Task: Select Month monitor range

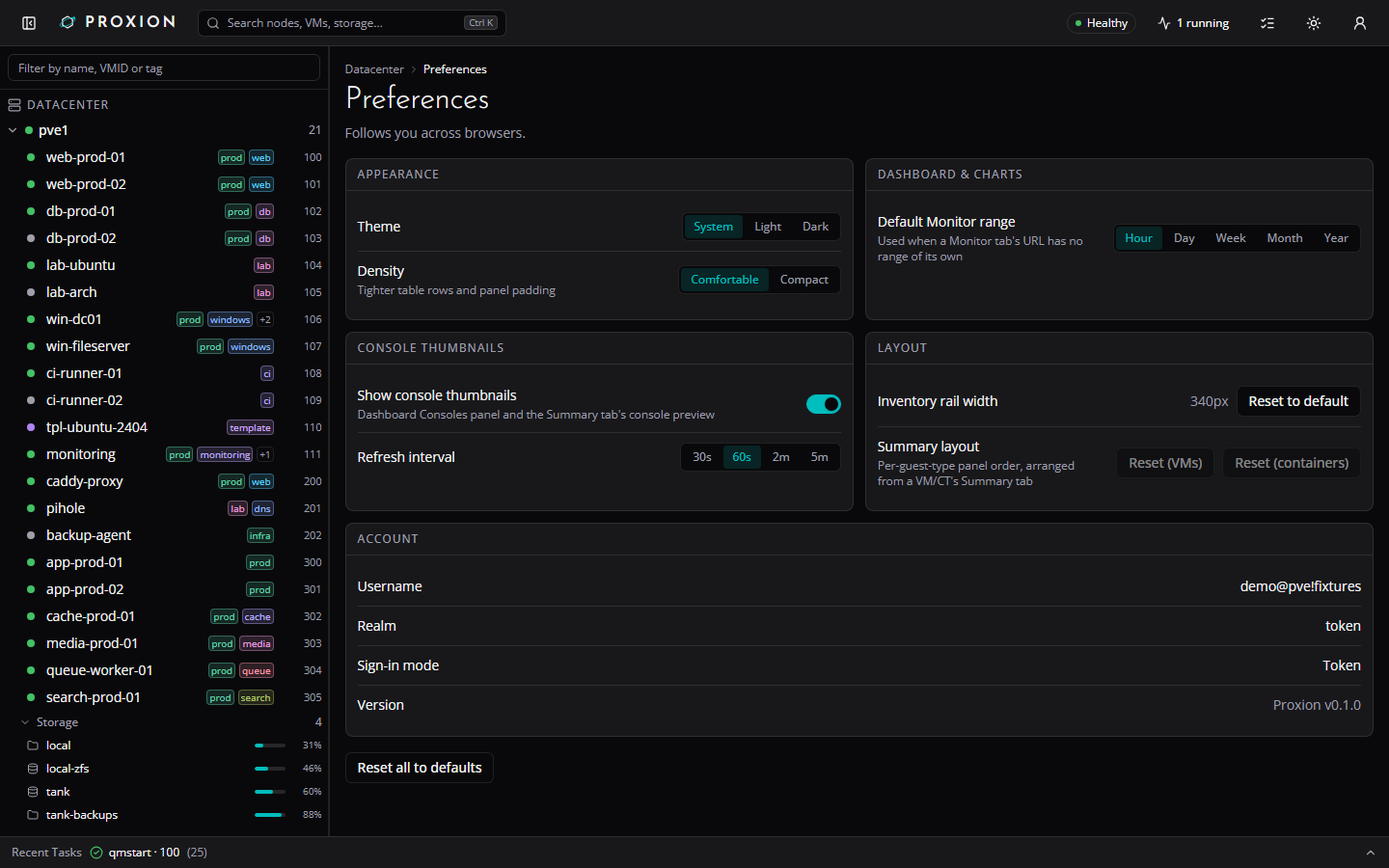Action: (1285, 238)
